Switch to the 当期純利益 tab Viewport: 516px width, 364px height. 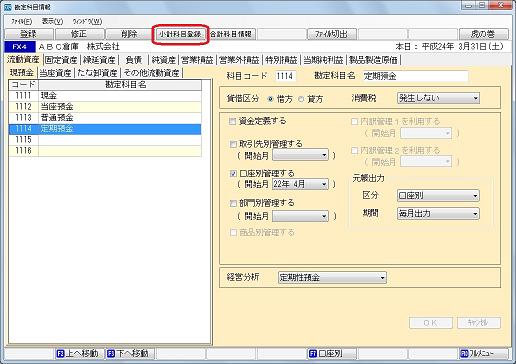click(323, 60)
